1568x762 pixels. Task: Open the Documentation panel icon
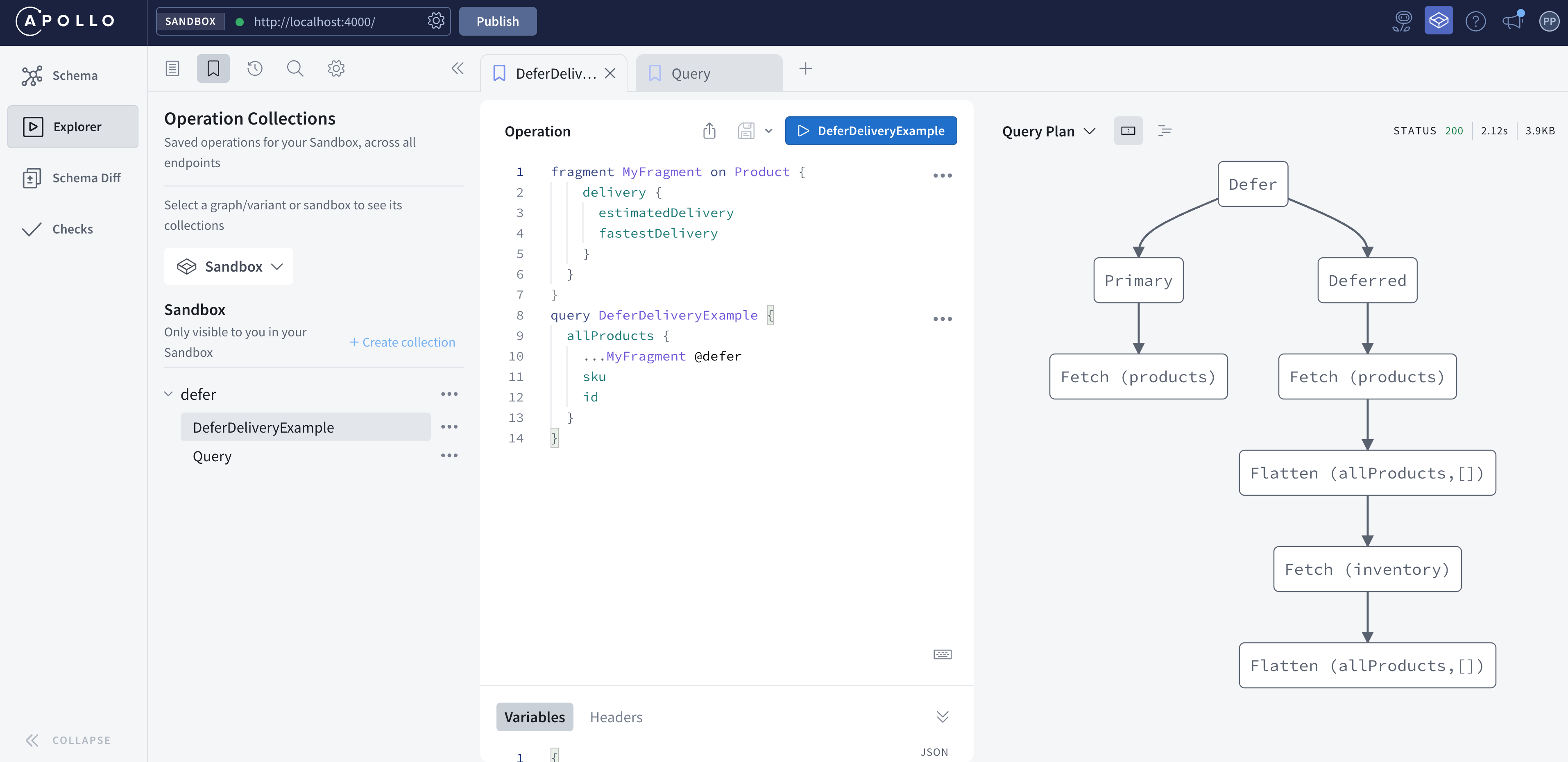(172, 68)
